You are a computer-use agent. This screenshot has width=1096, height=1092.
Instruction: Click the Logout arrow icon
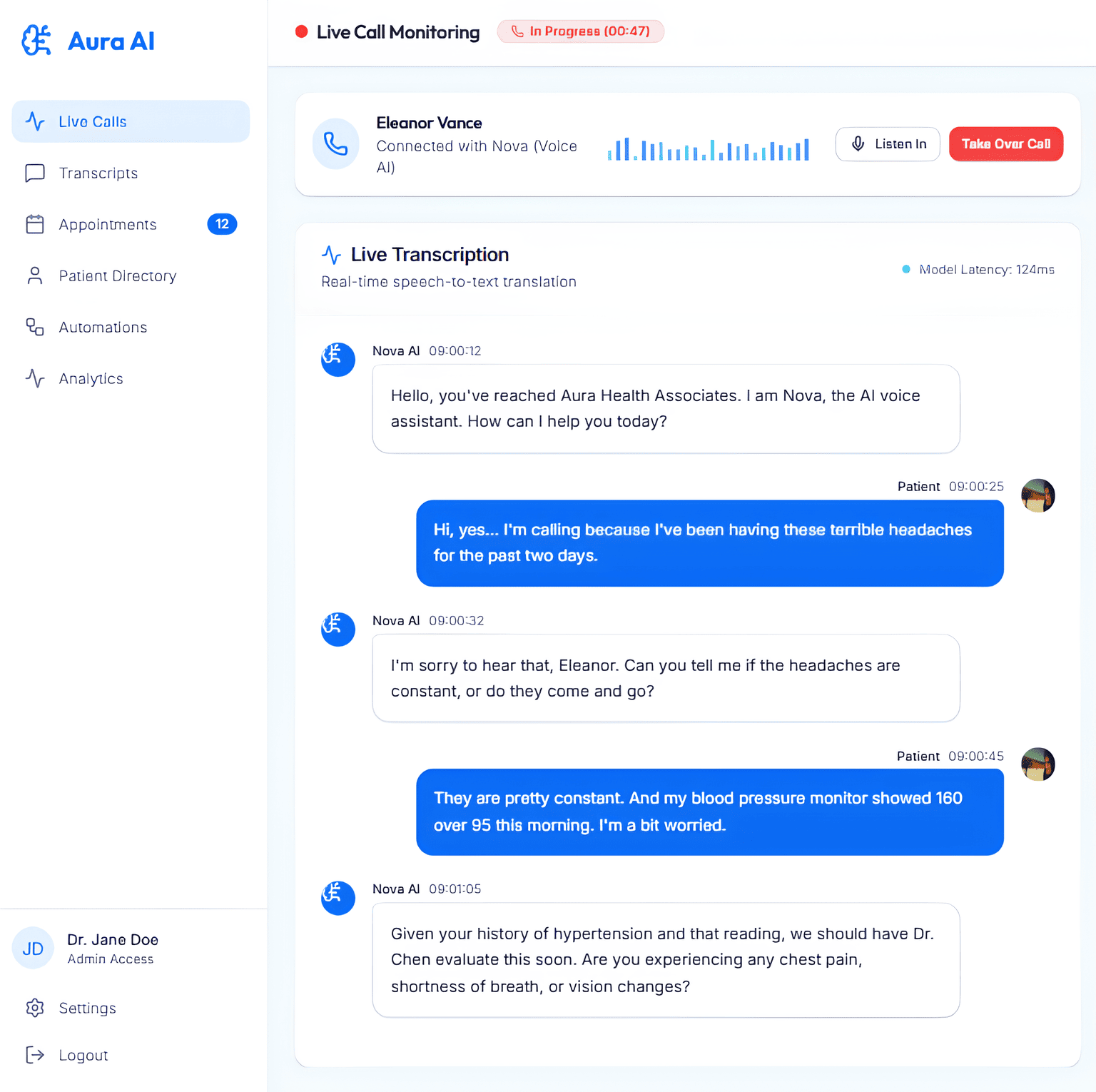35,1055
